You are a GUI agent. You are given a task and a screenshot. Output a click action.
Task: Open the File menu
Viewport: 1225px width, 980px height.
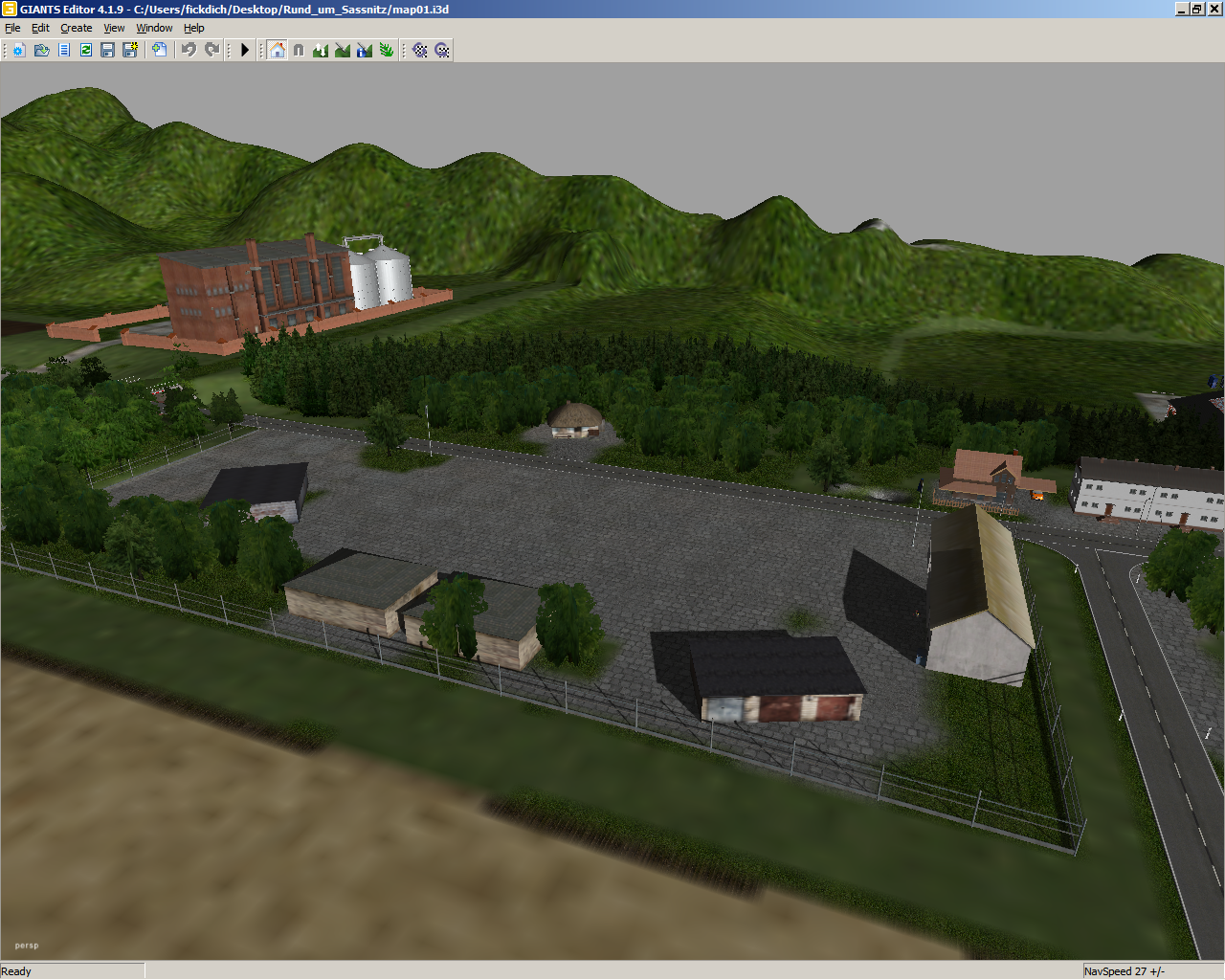[x=12, y=28]
